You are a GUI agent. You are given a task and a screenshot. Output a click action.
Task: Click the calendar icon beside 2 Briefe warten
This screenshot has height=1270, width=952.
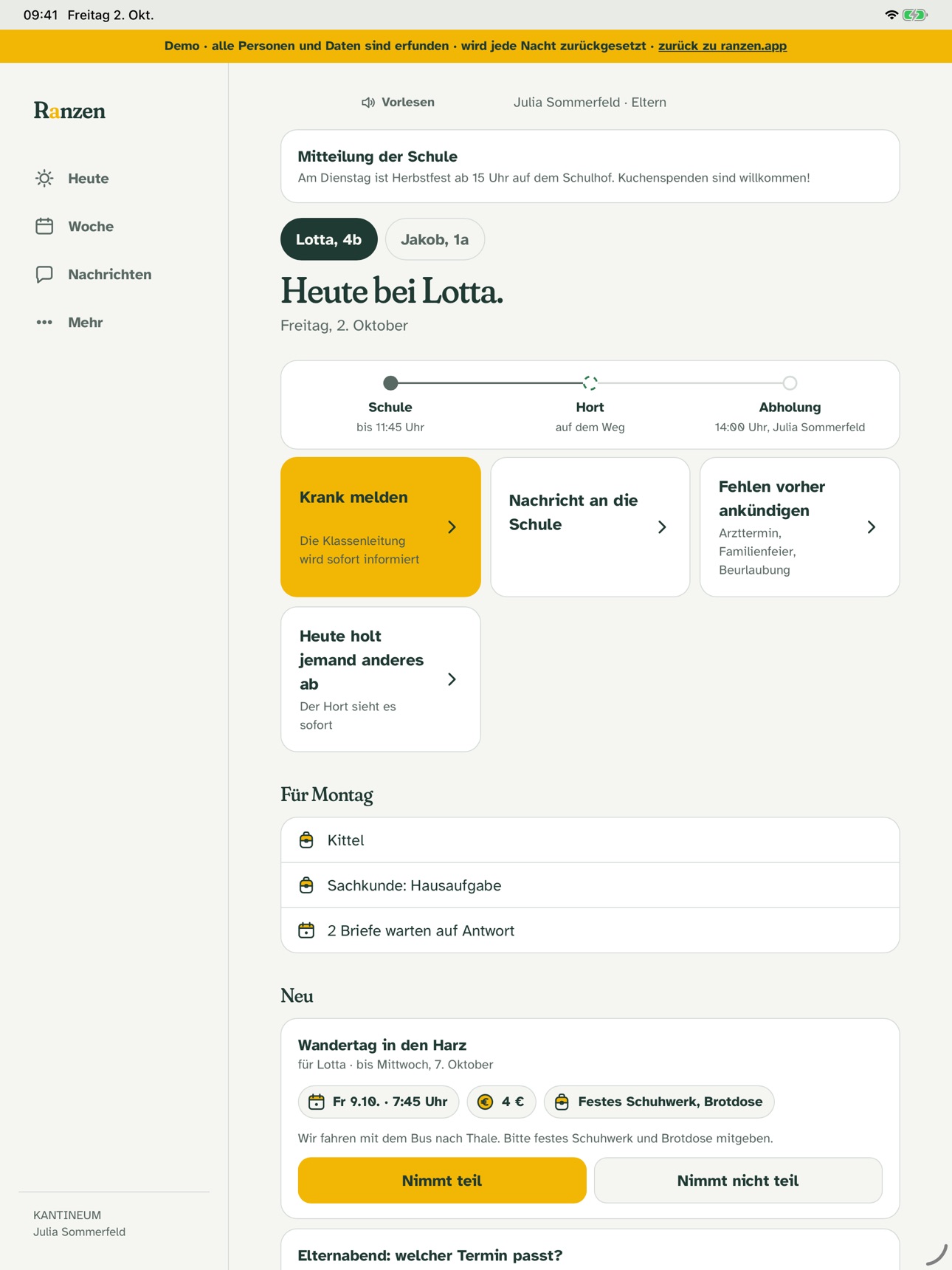point(306,930)
